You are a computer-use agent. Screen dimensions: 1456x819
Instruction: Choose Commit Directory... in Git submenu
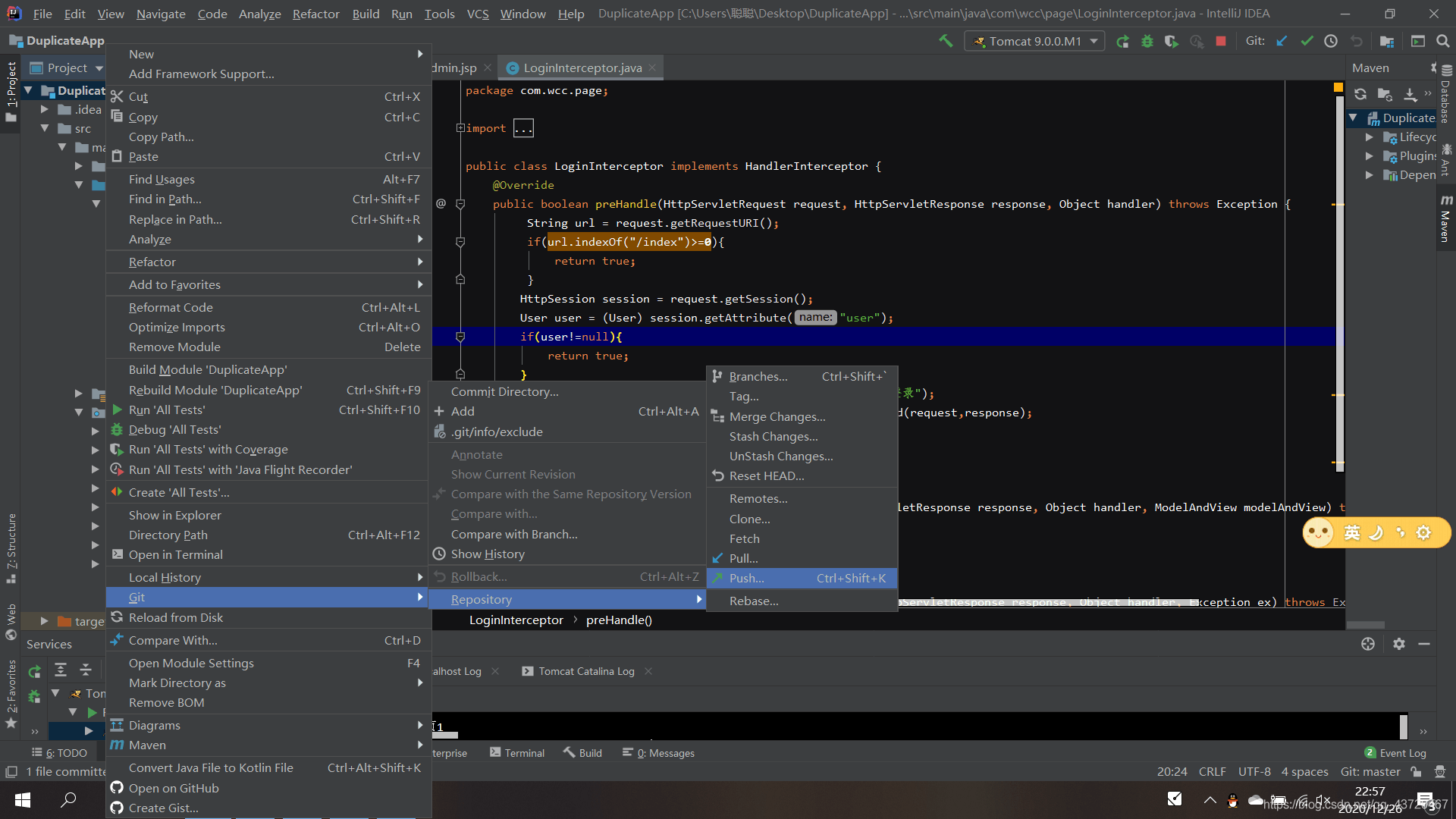coord(567,391)
